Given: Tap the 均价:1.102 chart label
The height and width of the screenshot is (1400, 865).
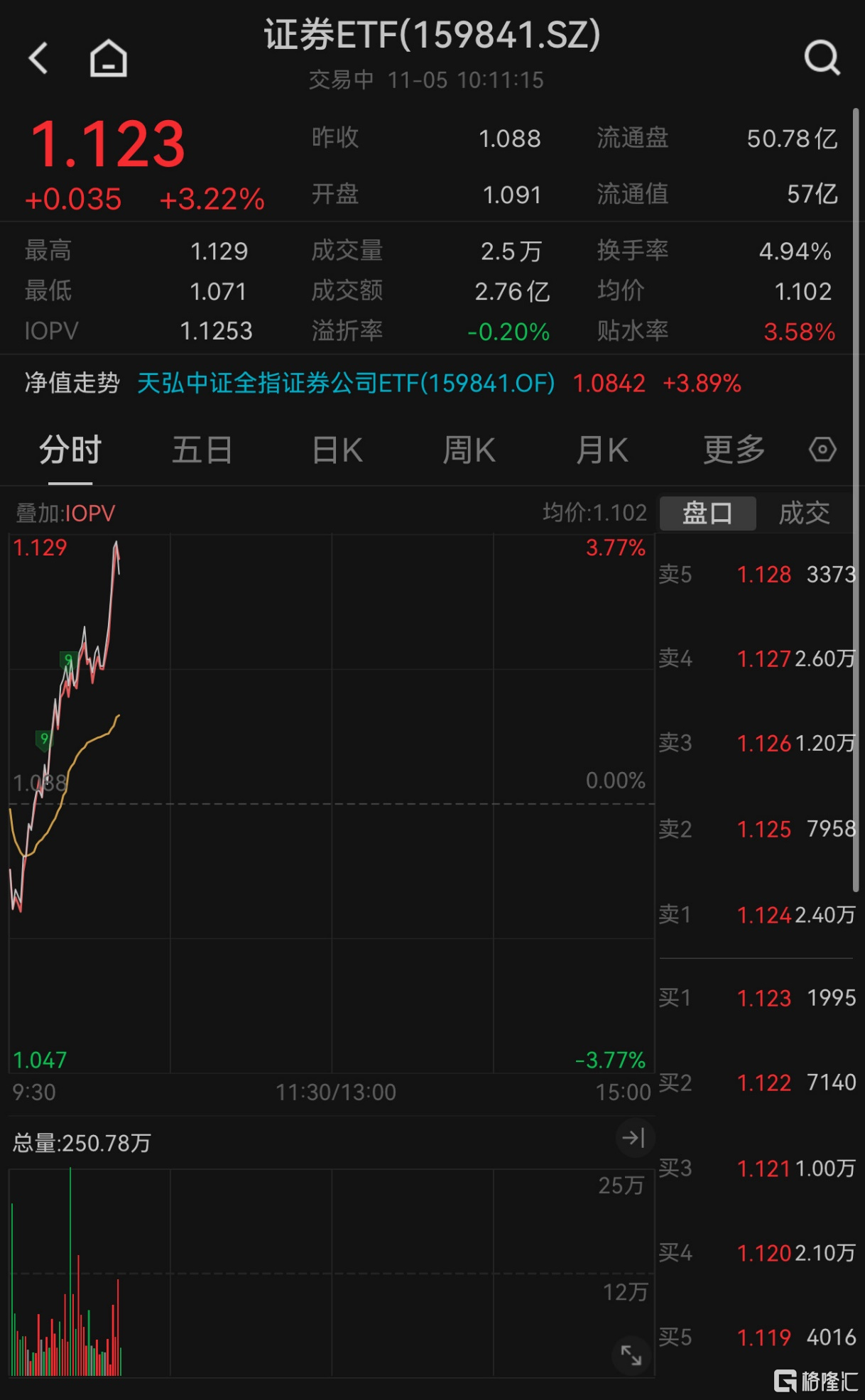Looking at the screenshot, I should point(595,513).
